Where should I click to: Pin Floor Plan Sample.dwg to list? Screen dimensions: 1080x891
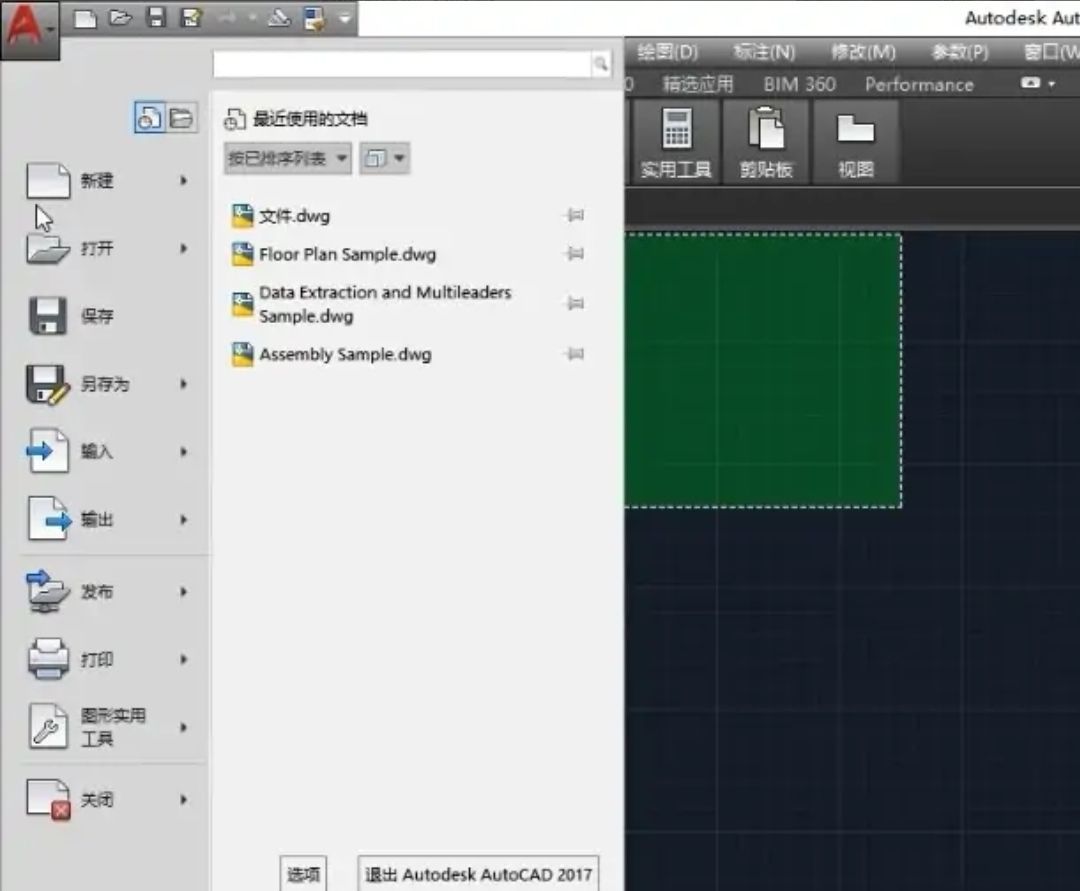click(x=574, y=254)
